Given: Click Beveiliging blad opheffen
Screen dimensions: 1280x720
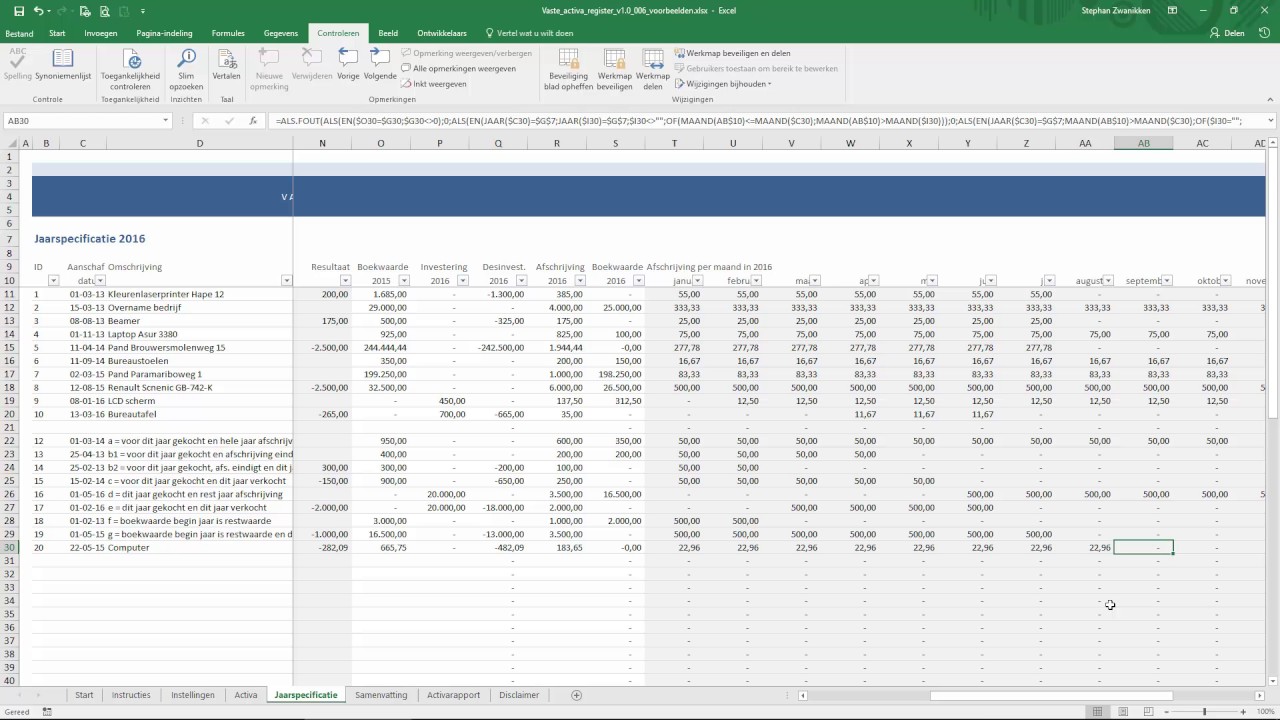Looking at the screenshot, I should coord(567,69).
